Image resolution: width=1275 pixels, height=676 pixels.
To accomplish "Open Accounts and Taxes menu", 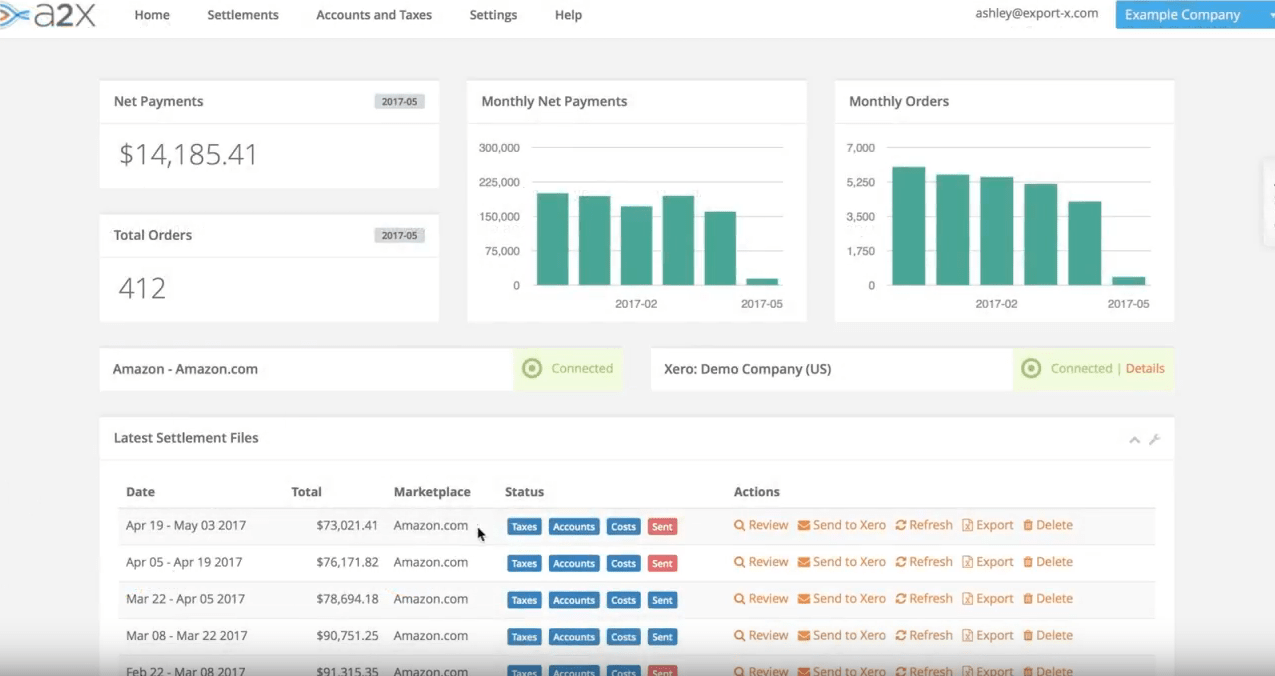I will point(374,15).
